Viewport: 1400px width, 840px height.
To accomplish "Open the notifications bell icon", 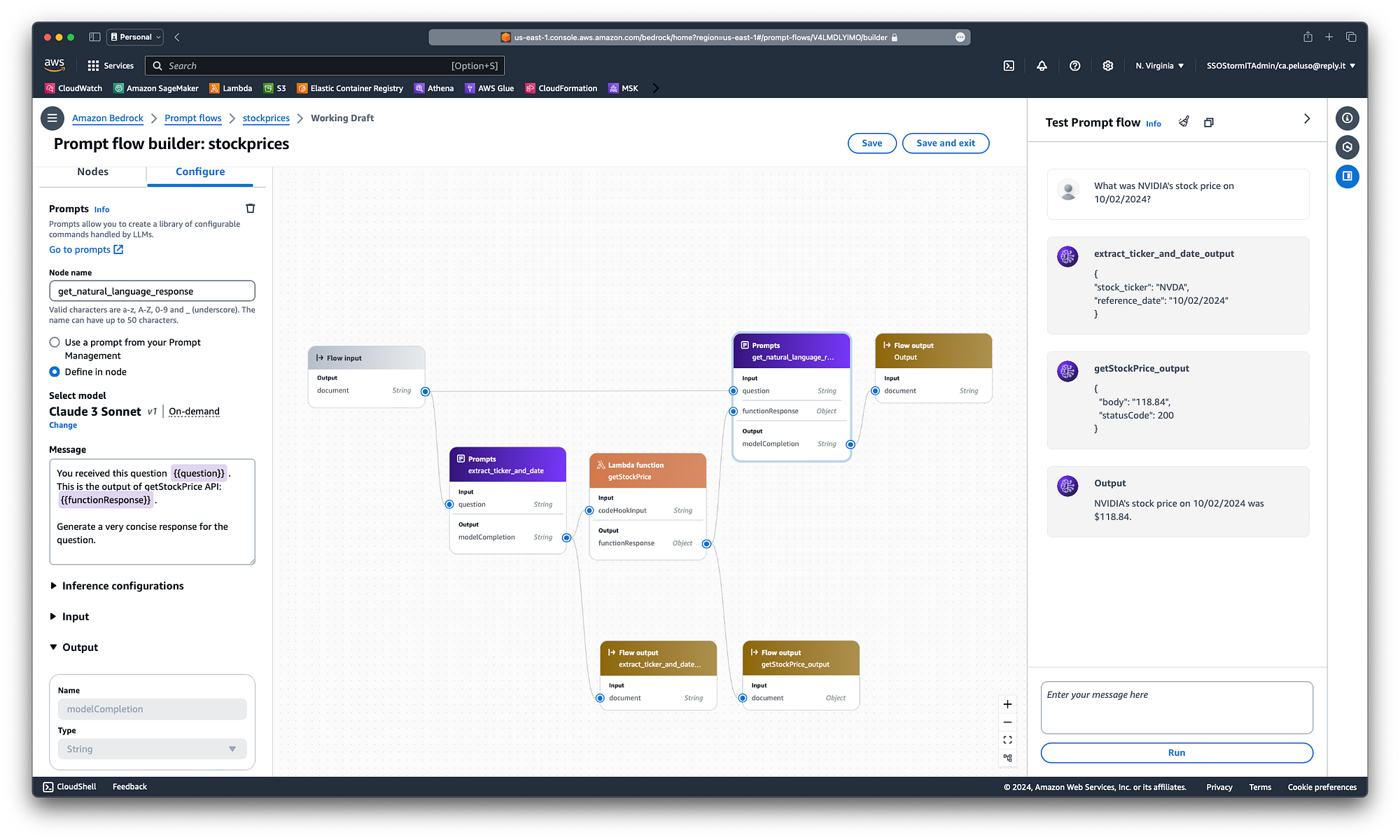I will click(x=1042, y=66).
